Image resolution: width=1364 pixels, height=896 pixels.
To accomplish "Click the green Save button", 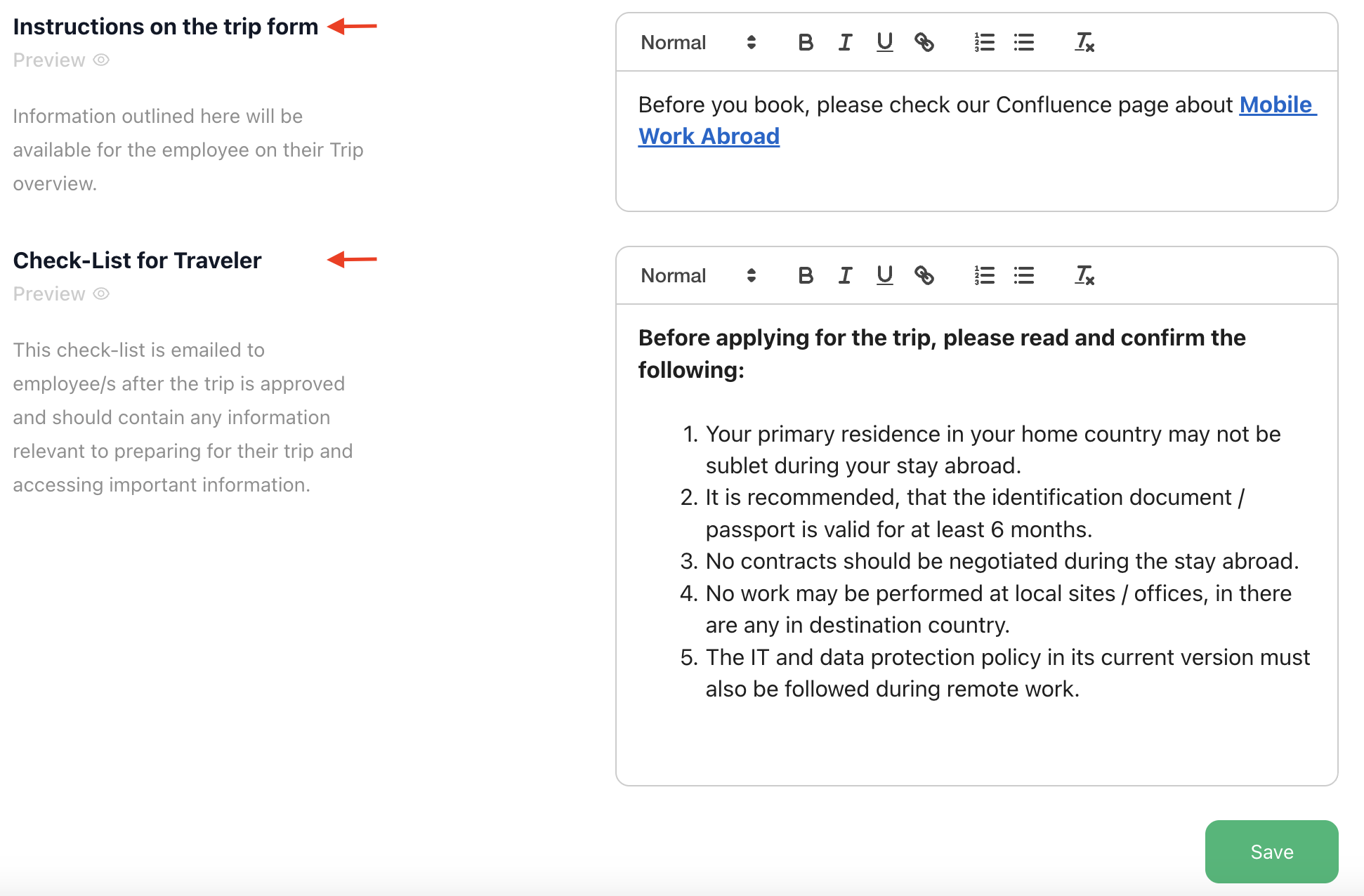I will coord(1271,852).
